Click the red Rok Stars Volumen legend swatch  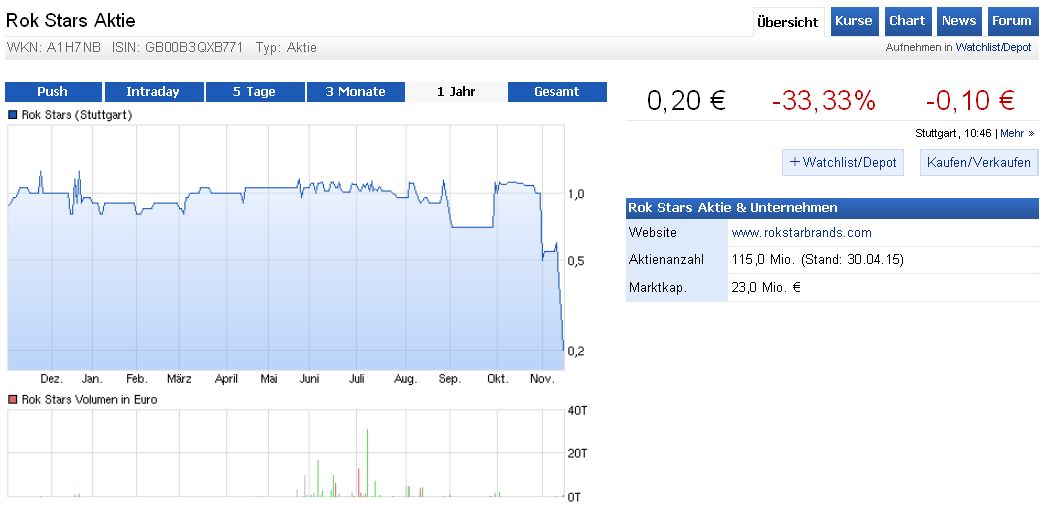click(12, 400)
